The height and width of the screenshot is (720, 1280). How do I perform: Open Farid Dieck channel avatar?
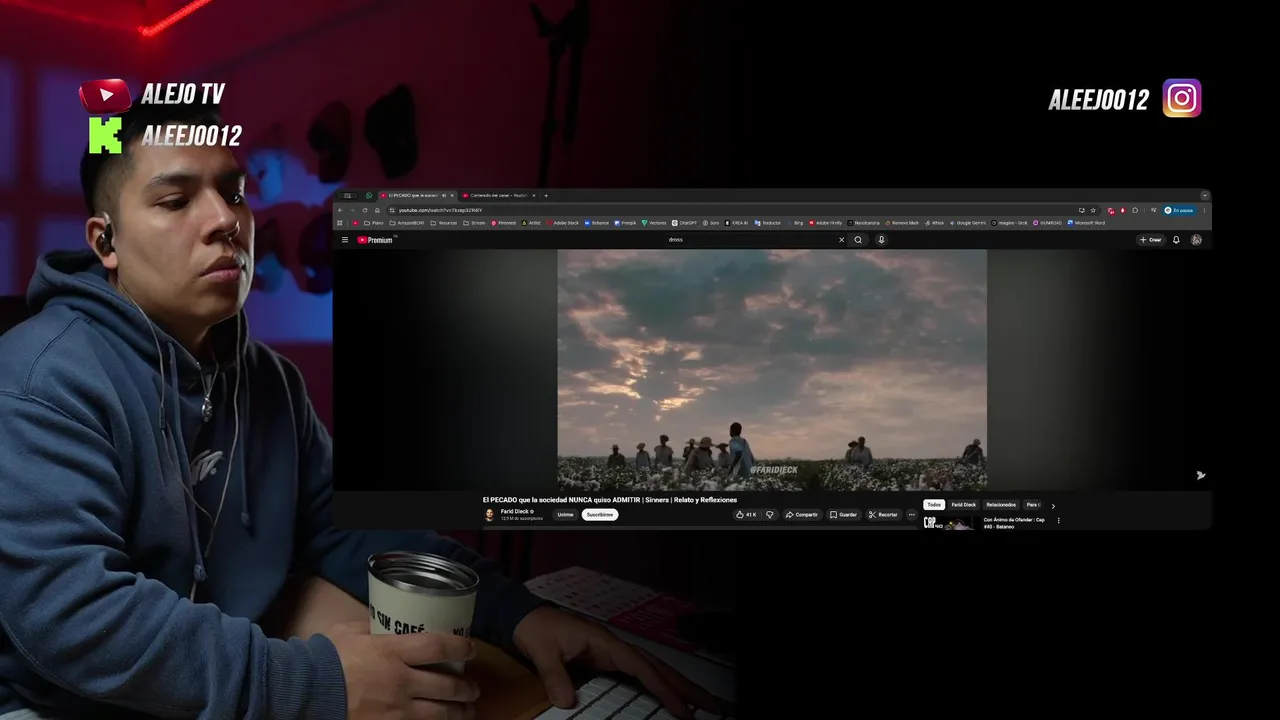pyautogui.click(x=489, y=514)
